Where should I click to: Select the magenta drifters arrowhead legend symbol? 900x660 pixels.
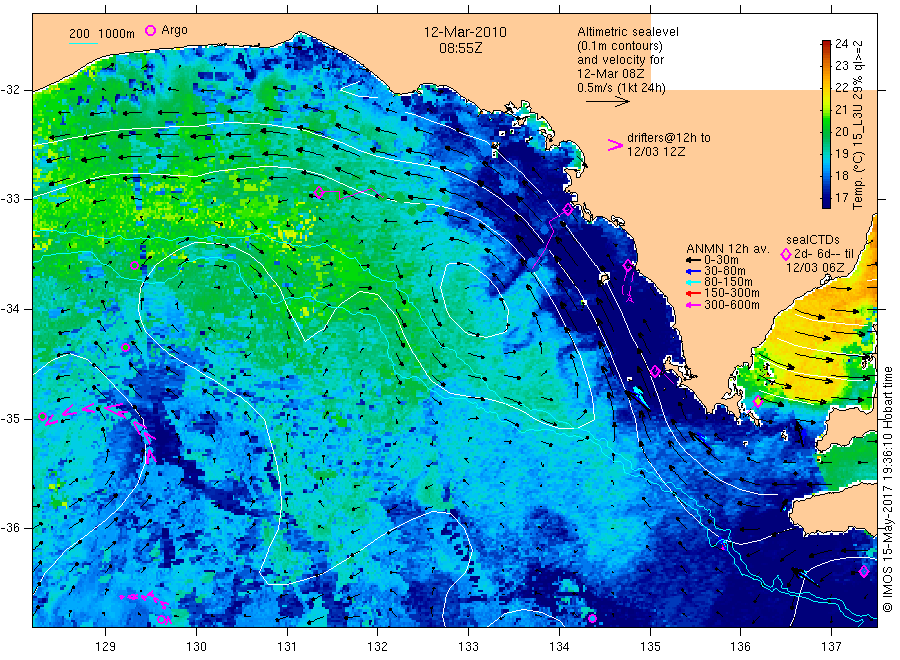615,145
